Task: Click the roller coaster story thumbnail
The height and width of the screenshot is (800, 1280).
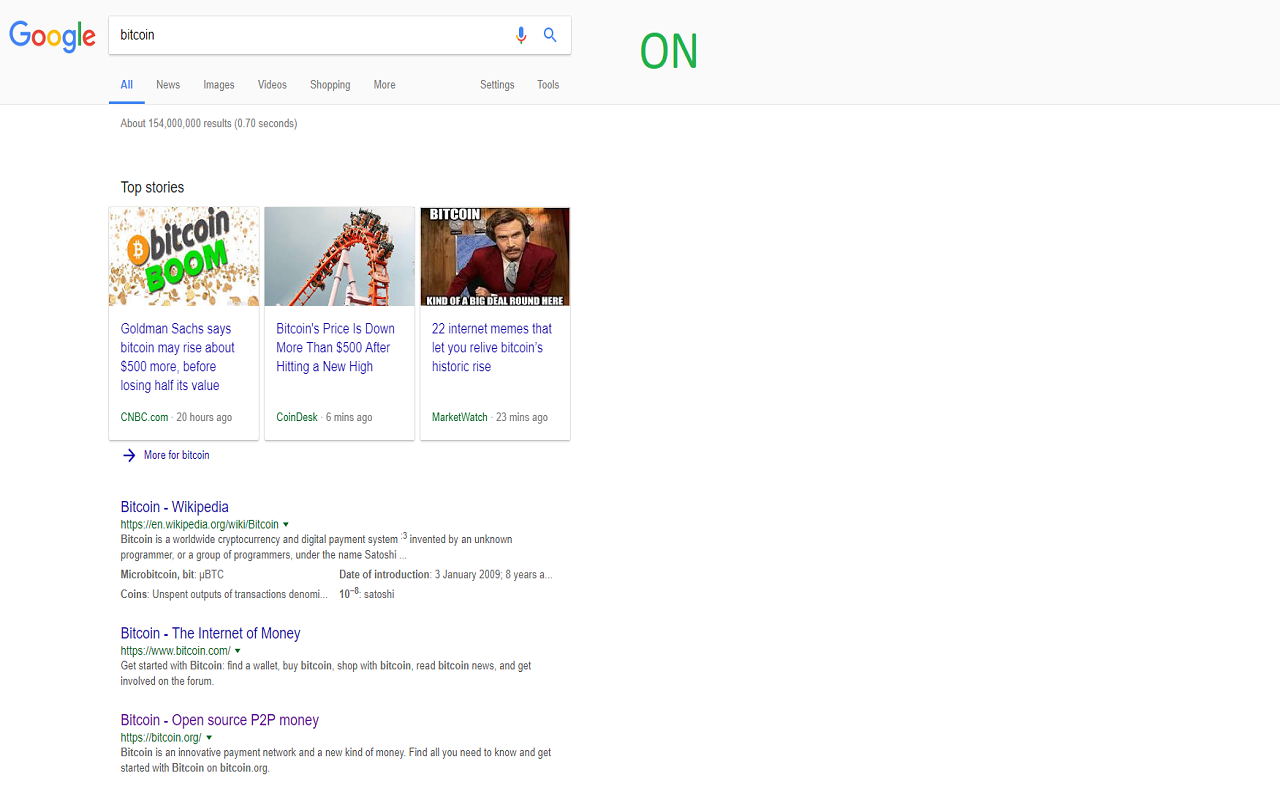Action: coord(339,256)
